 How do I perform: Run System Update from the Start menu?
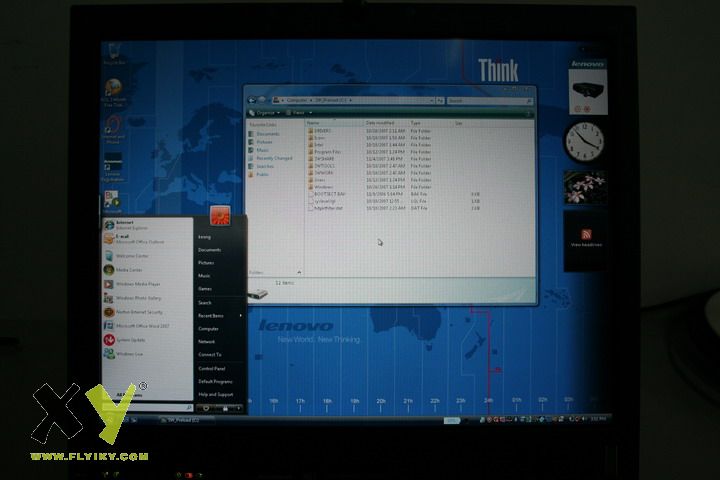(x=147, y=340)
